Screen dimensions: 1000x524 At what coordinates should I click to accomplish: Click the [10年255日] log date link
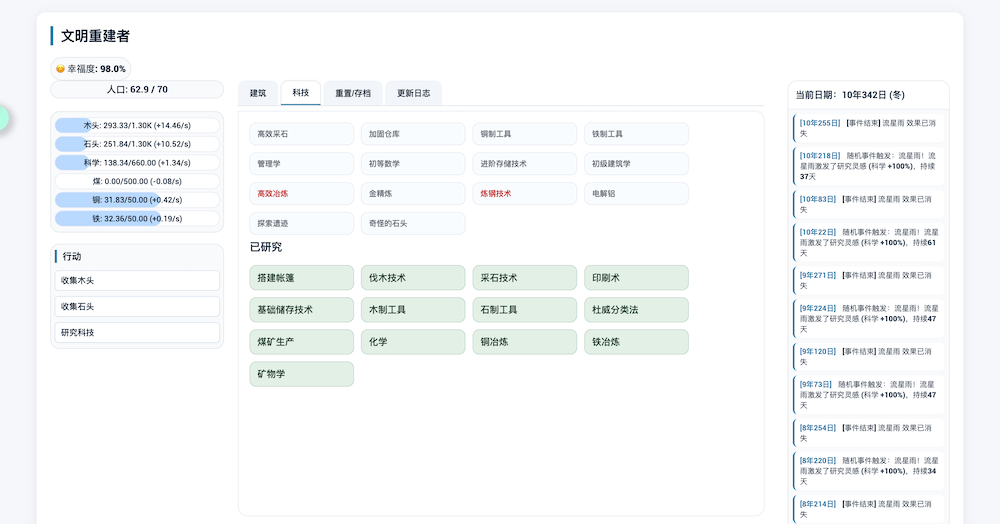tap(820, 123)
